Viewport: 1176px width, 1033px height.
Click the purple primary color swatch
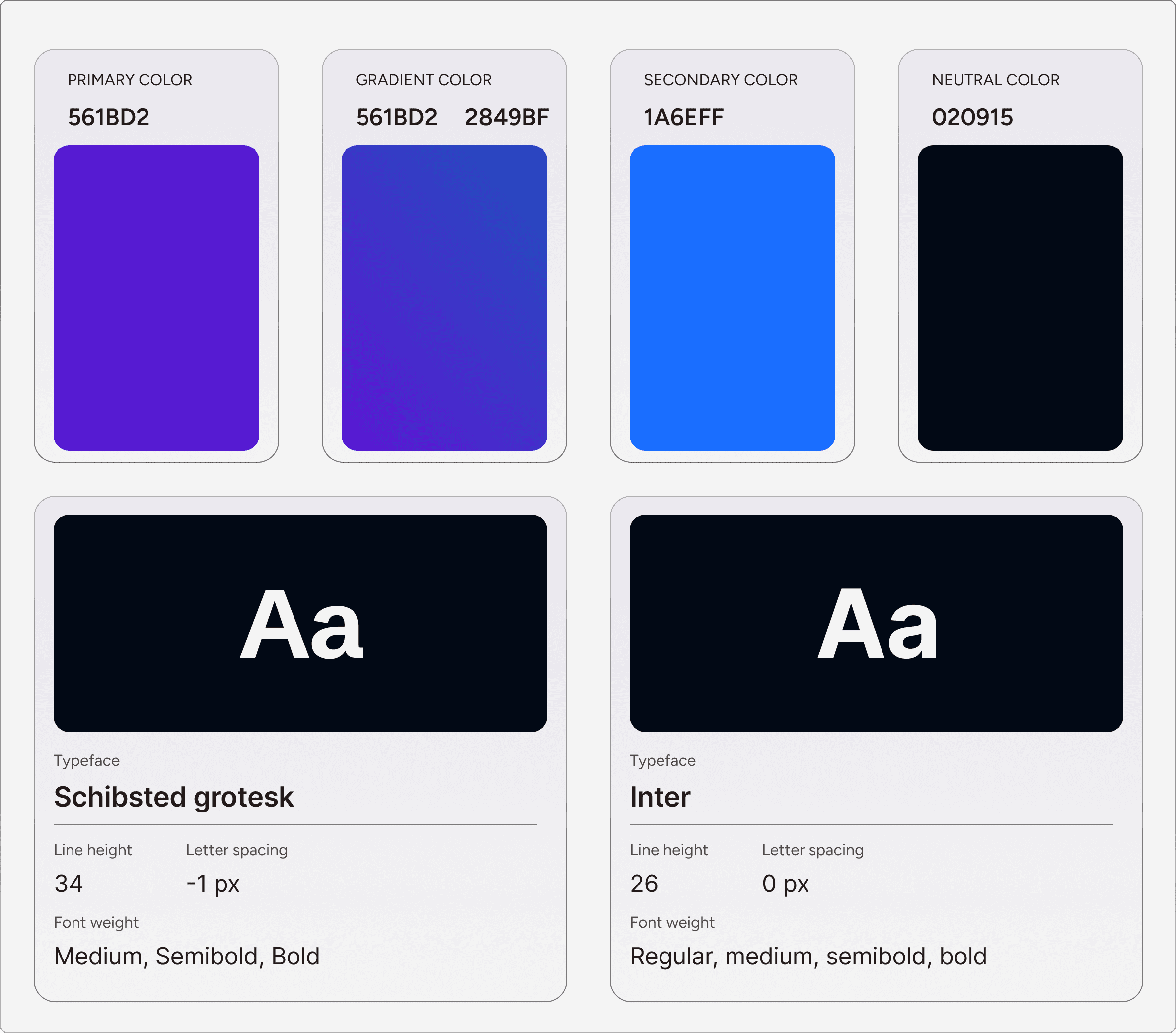point(156,297)
